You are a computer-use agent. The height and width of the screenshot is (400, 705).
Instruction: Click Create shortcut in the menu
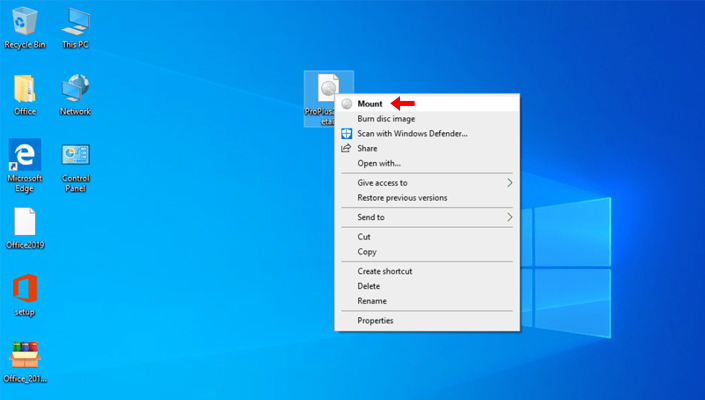click(384, 271)
